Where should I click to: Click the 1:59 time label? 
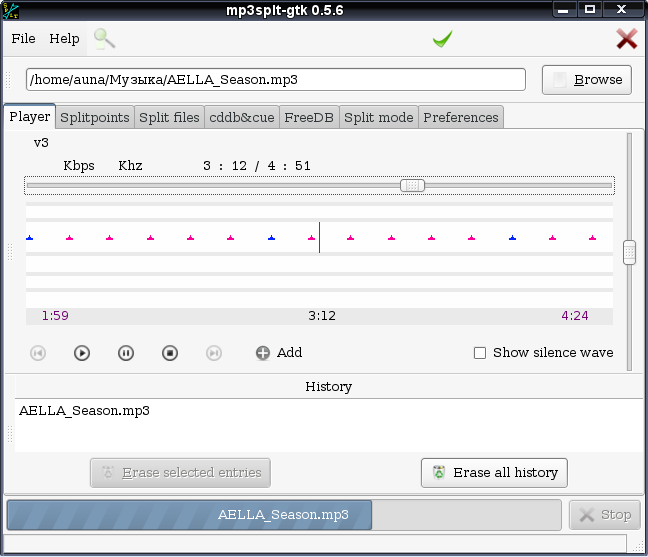click(x=55, y=316)
